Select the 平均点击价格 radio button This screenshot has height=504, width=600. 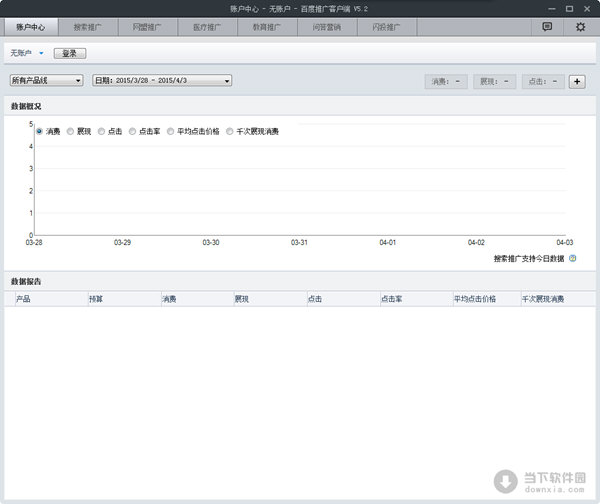point(170,131)
